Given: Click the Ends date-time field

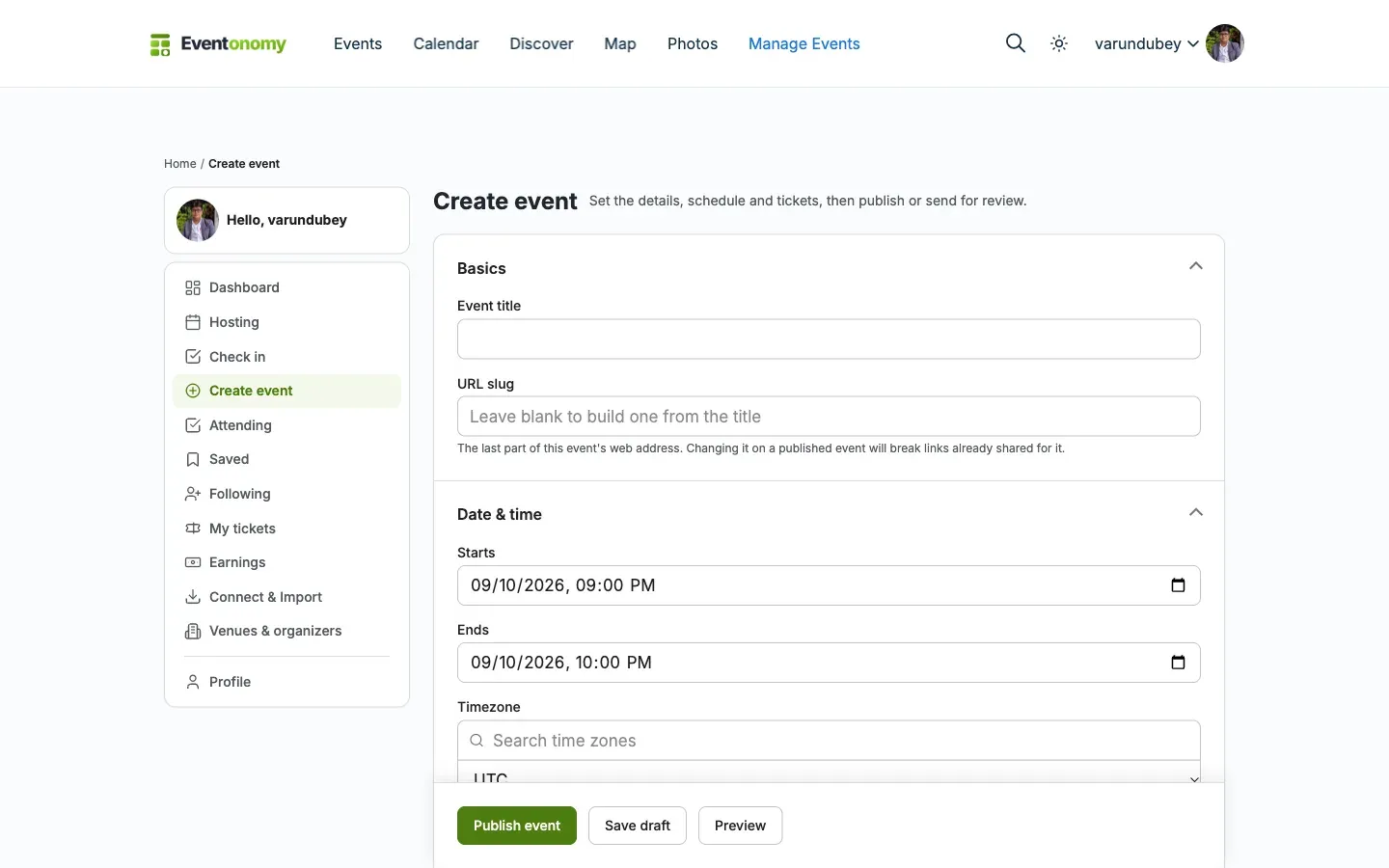Looking at the screenshot, I should coord(829,663).
